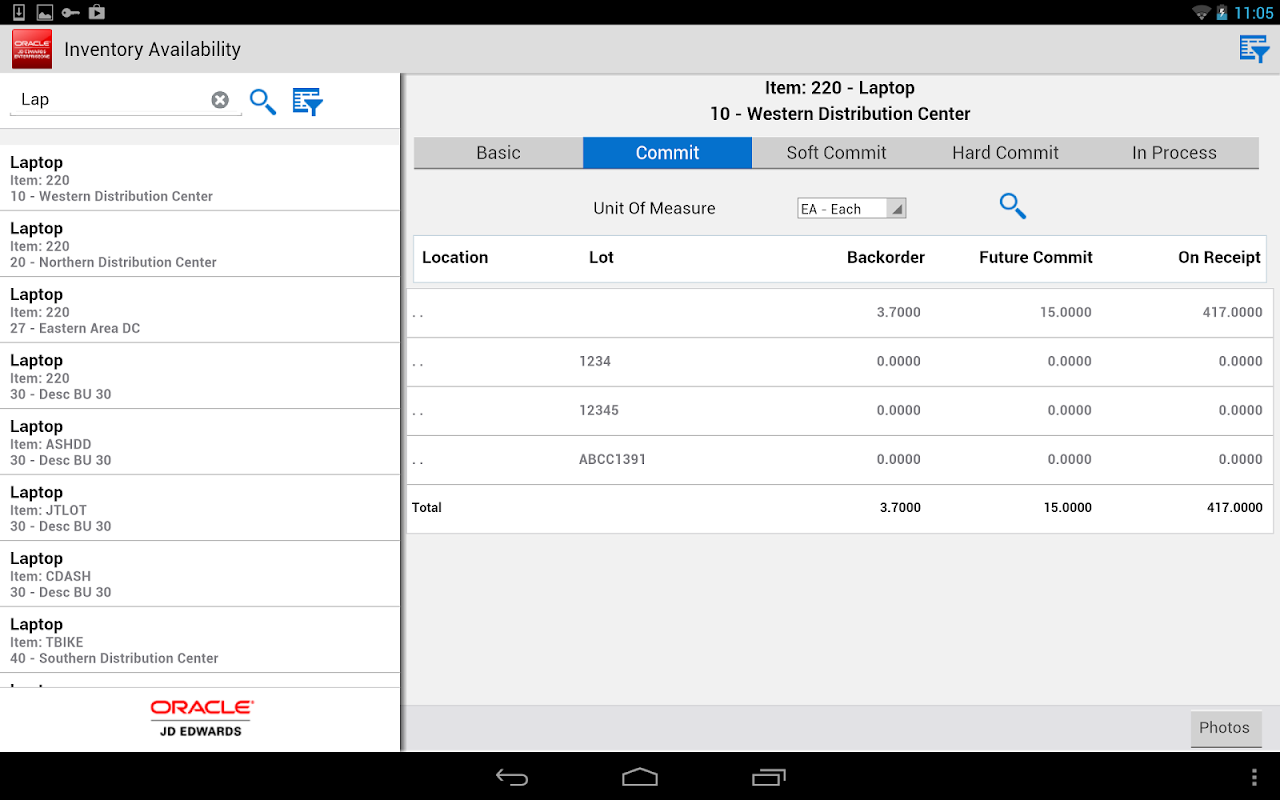Tap the Inventory Availability title

pos(153,49)
